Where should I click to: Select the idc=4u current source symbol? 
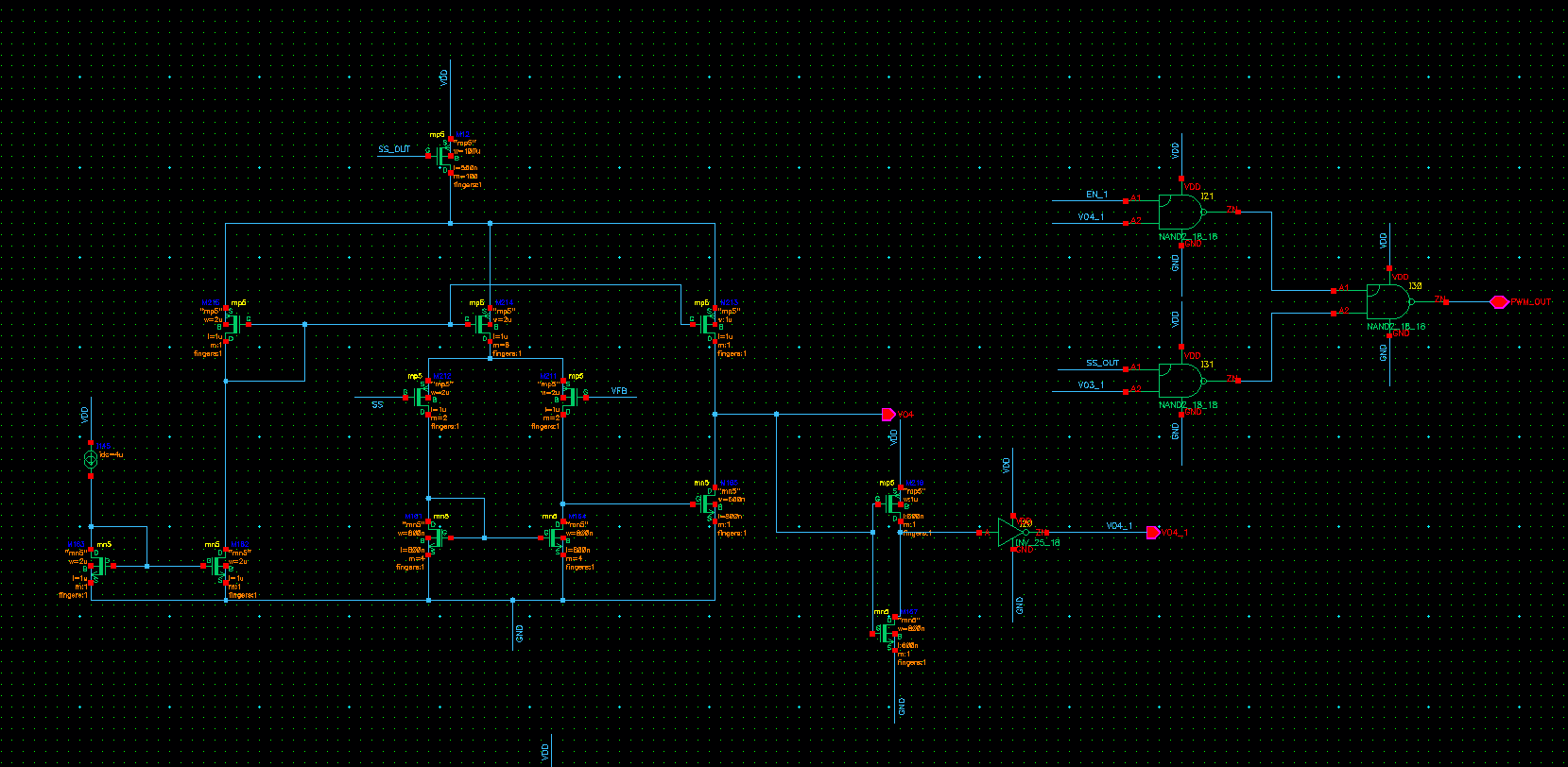91,459
